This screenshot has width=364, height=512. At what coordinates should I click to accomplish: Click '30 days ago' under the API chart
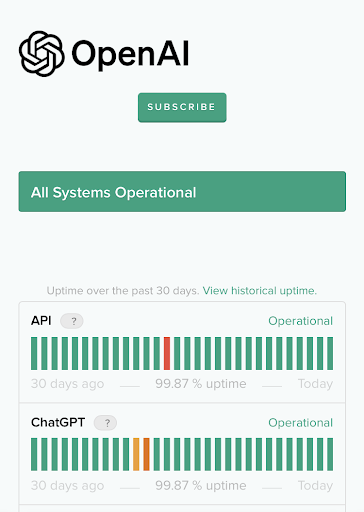(68, 384)
